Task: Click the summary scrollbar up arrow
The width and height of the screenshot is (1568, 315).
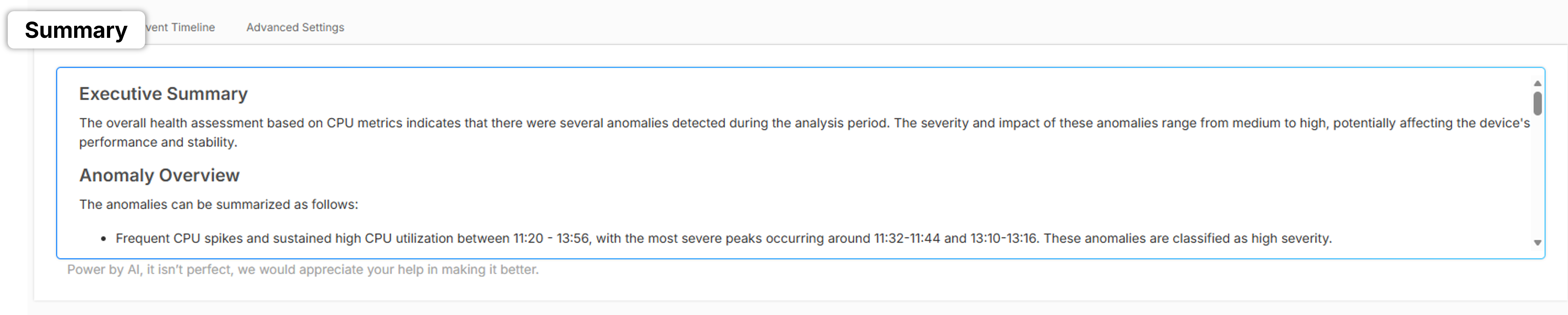Action: pyautogui.click(x=1537, y=83)
